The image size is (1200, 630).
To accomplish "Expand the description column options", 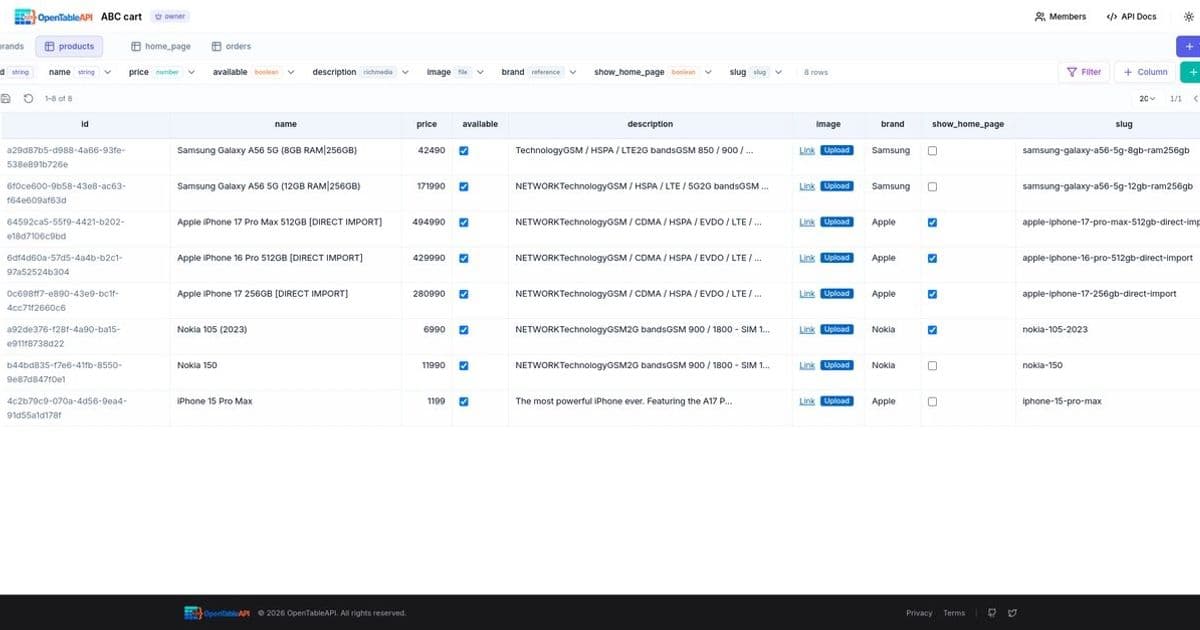I will point(405,71).
